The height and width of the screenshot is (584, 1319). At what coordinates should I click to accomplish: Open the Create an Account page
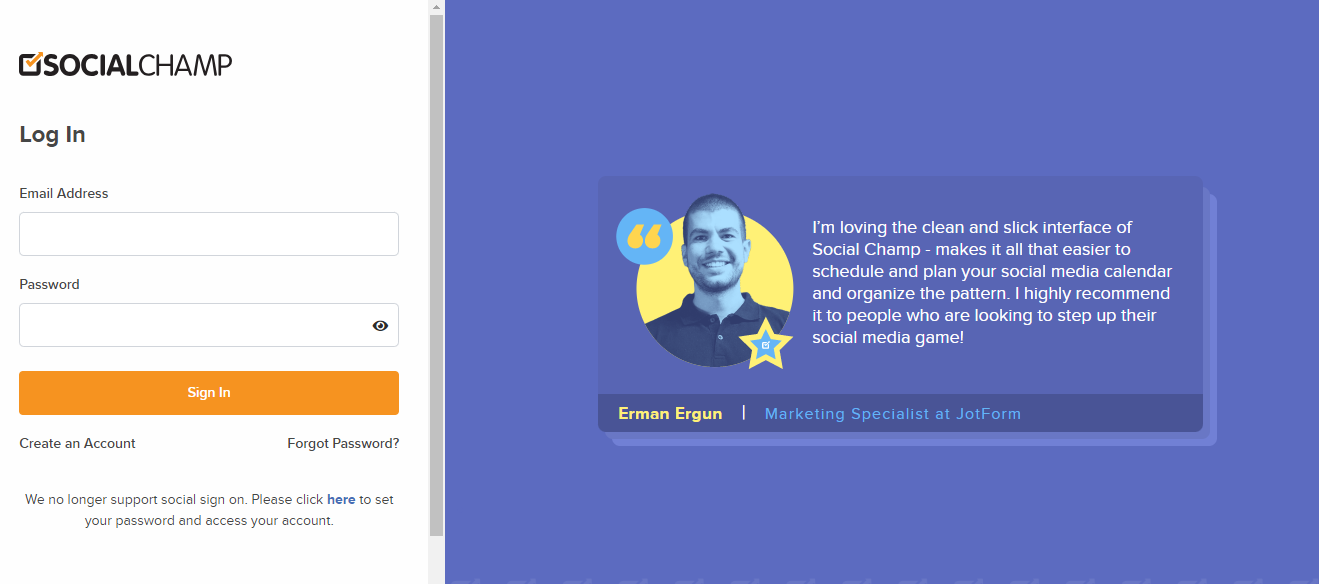[x=77, y=443]
